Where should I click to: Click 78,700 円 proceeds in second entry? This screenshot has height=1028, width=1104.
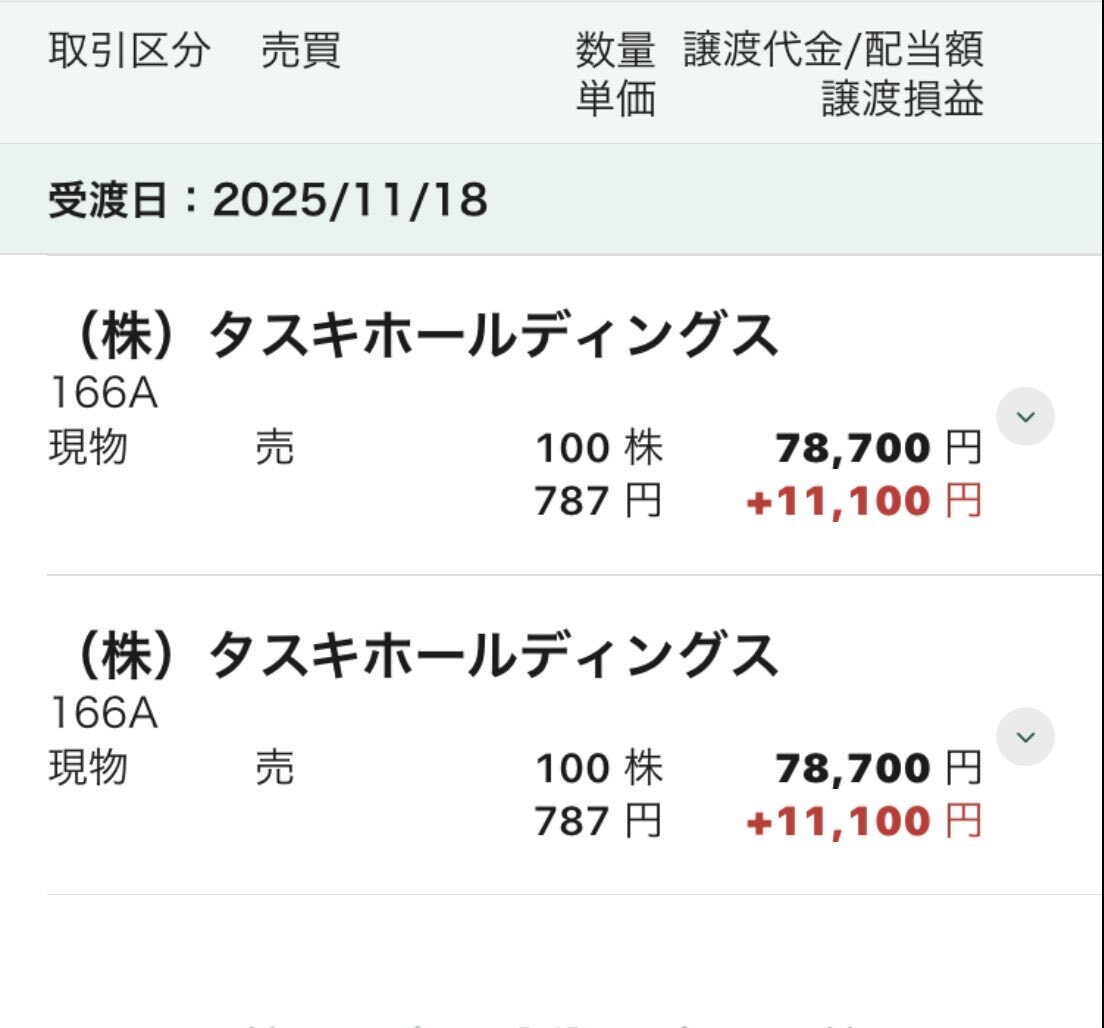click(x=879, y=768)
